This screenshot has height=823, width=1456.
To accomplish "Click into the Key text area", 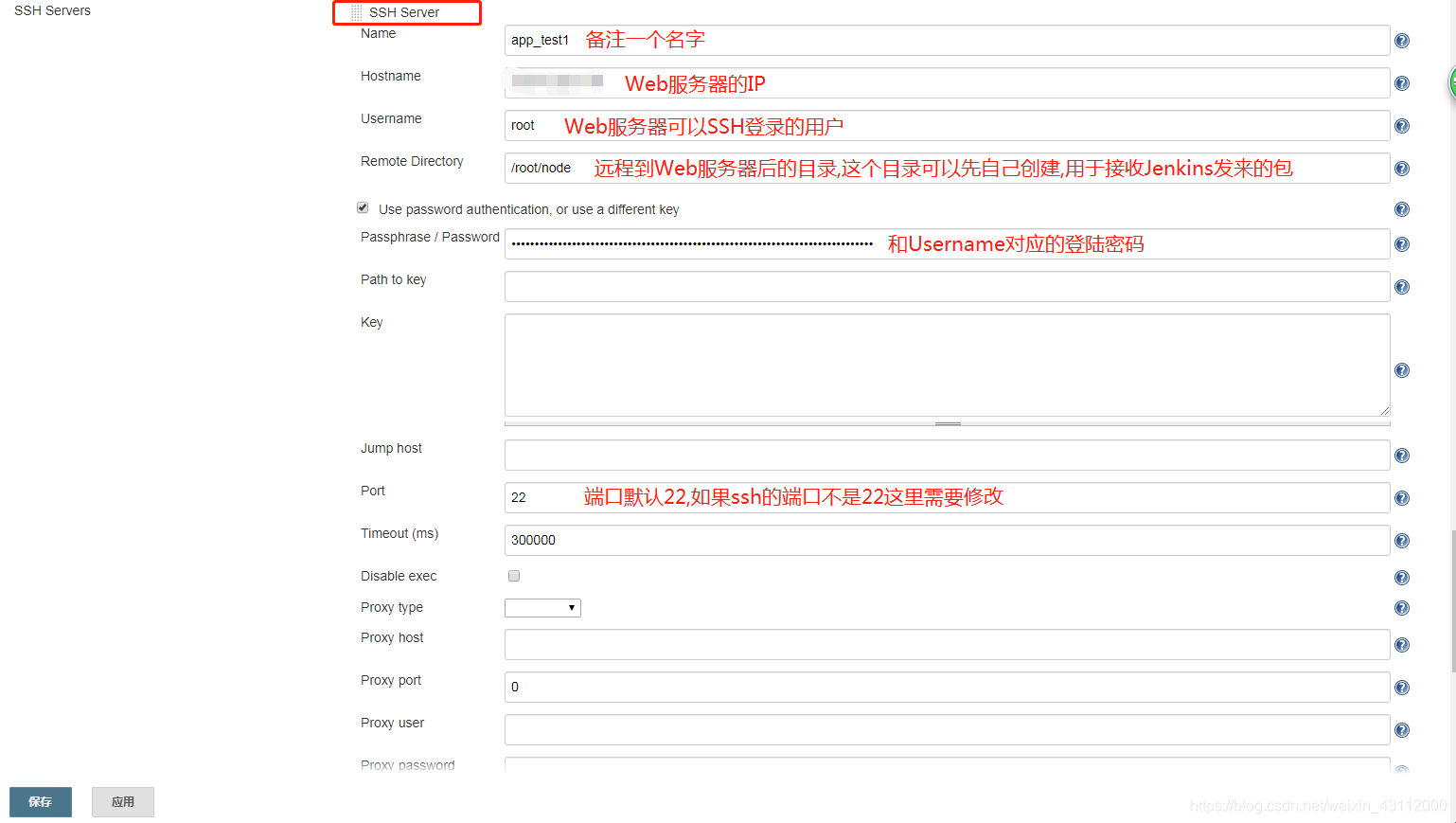I will pos(947,365).
